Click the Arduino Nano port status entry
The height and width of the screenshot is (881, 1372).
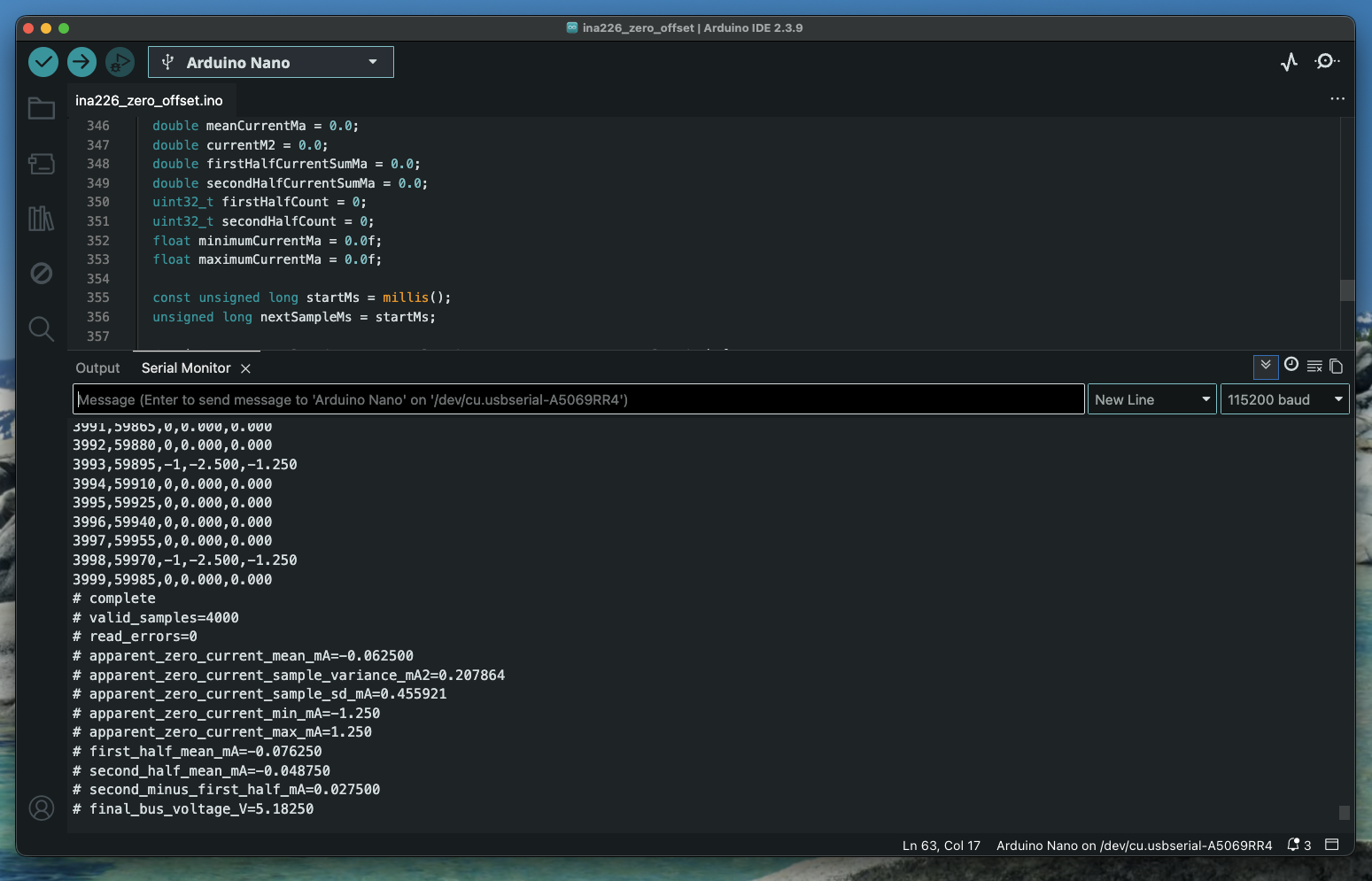point(1134,846)
